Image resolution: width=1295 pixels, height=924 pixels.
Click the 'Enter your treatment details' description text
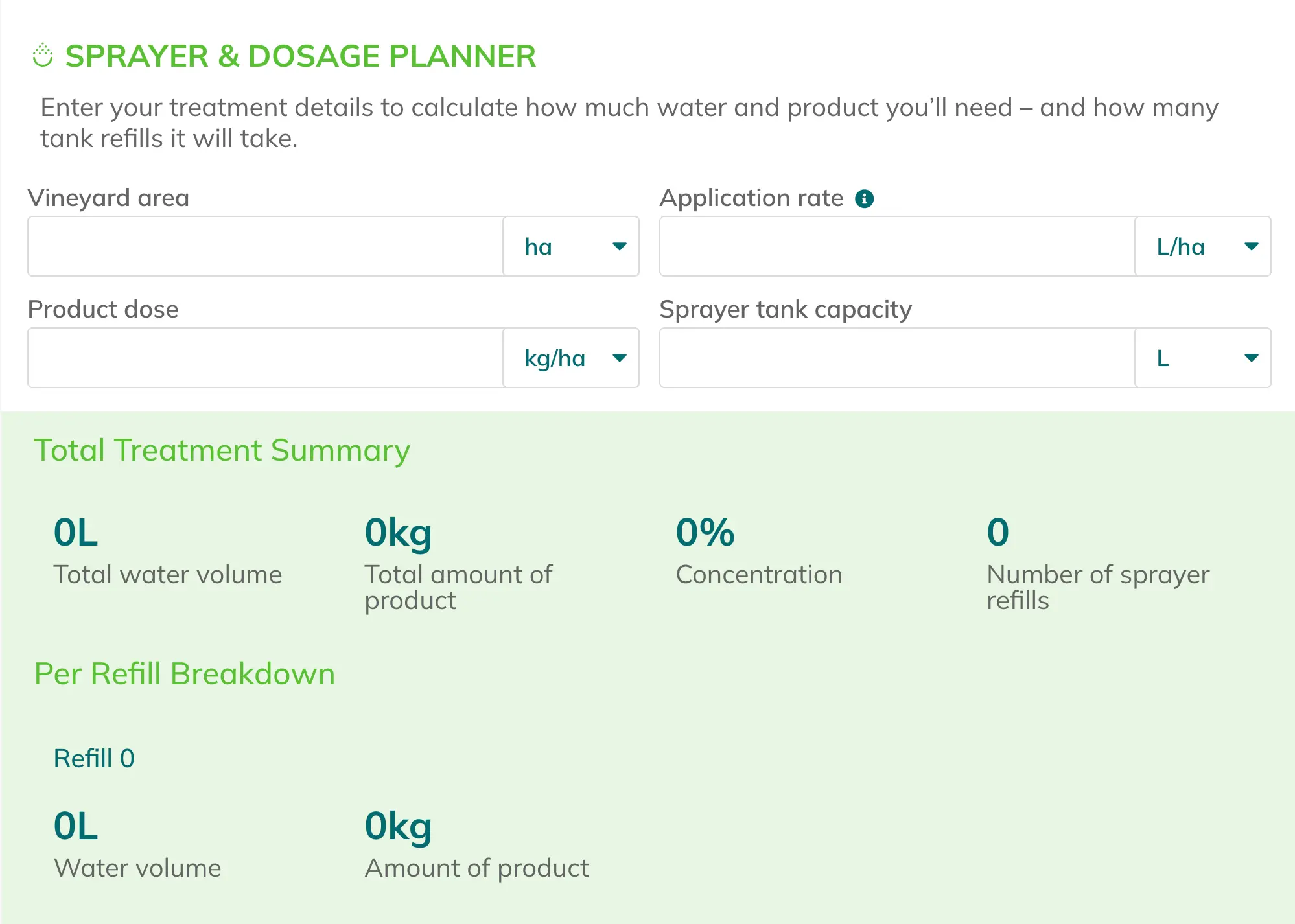tap(629, 123)
